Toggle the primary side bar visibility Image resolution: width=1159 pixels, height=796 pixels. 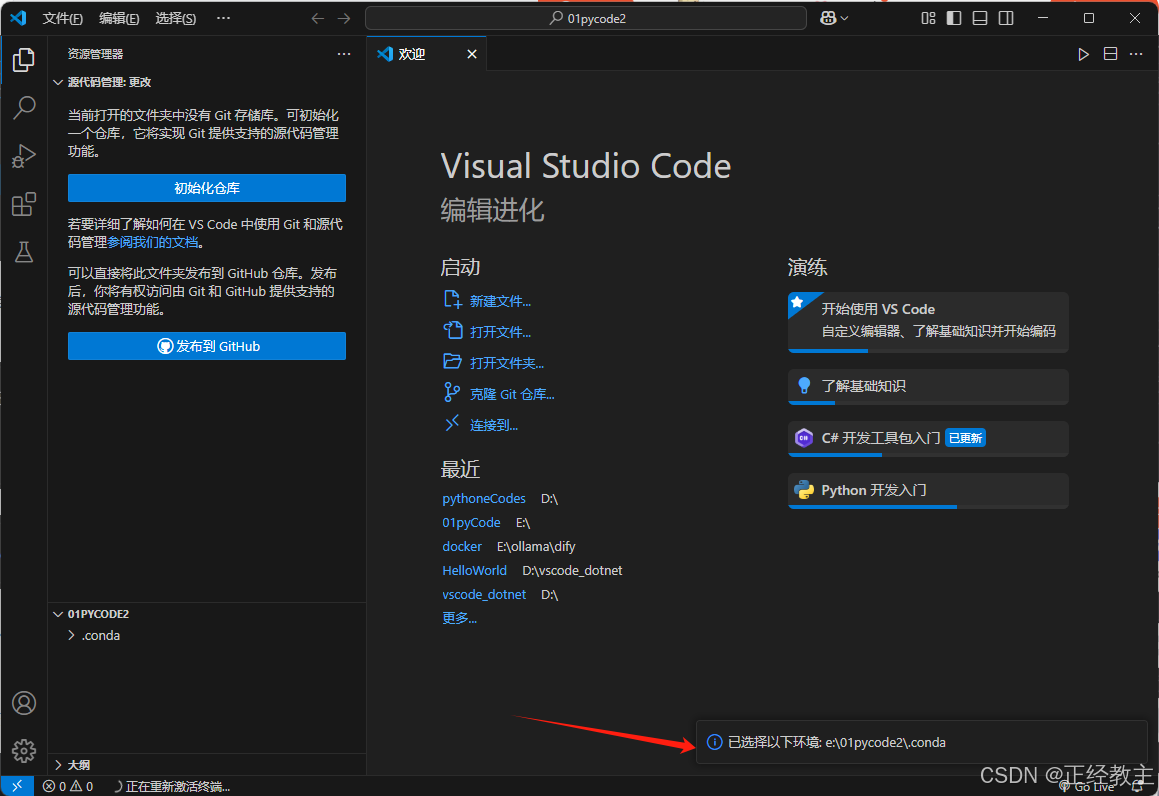[954, 18]
